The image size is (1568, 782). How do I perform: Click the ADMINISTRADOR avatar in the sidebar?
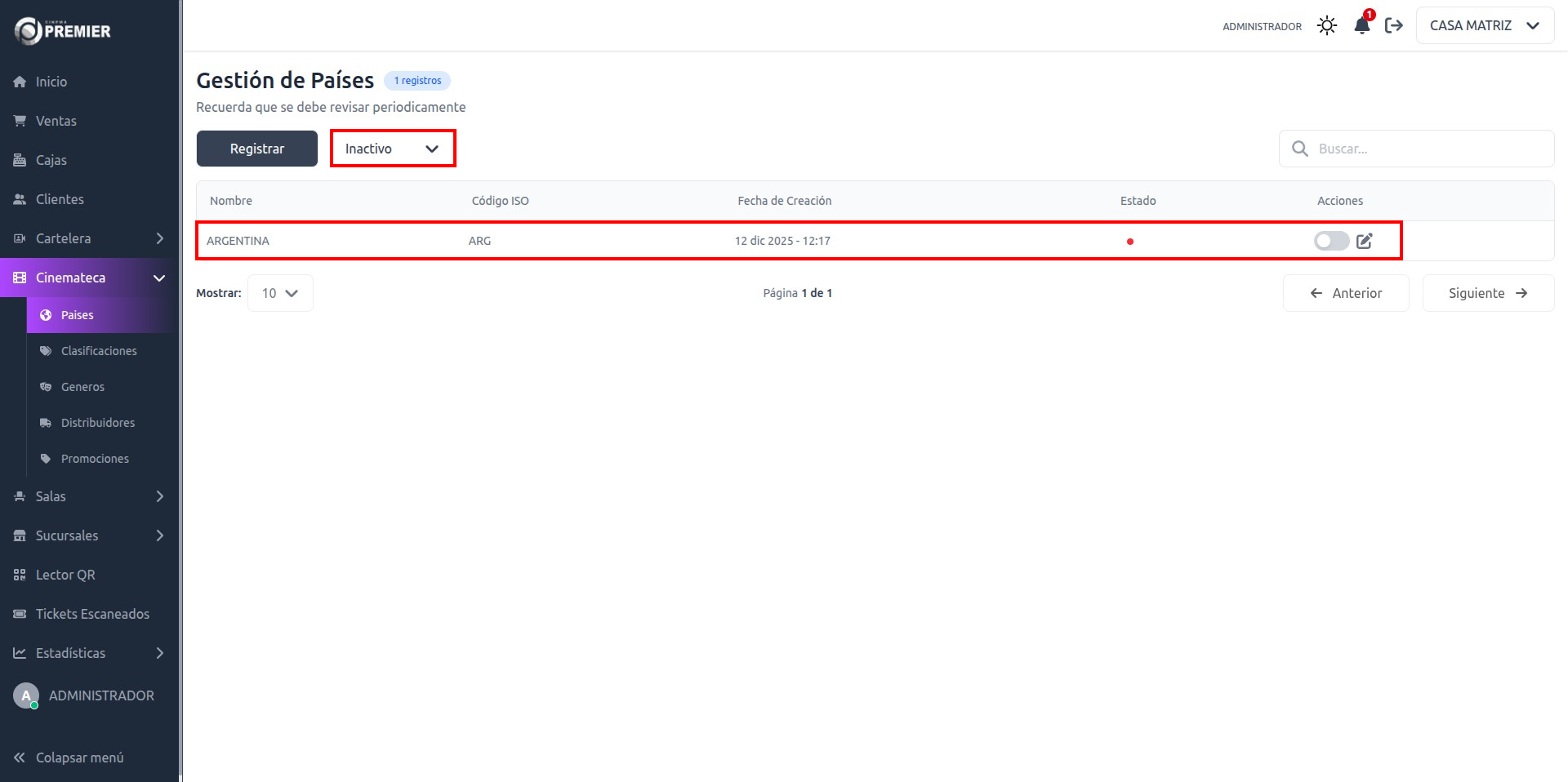click(x=26, y=695)
